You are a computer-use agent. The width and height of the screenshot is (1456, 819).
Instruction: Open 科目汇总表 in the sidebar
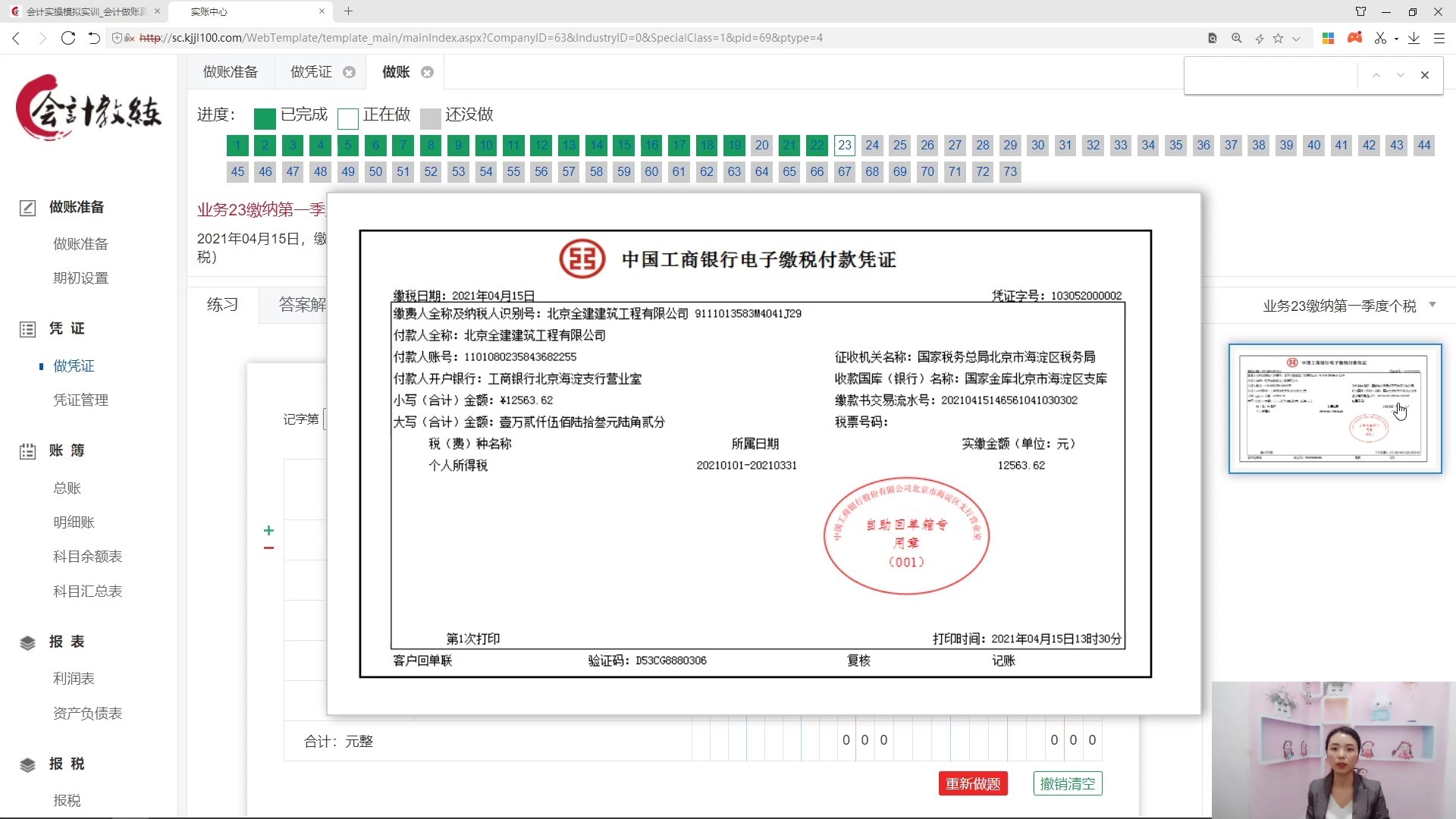click(87, 591)
